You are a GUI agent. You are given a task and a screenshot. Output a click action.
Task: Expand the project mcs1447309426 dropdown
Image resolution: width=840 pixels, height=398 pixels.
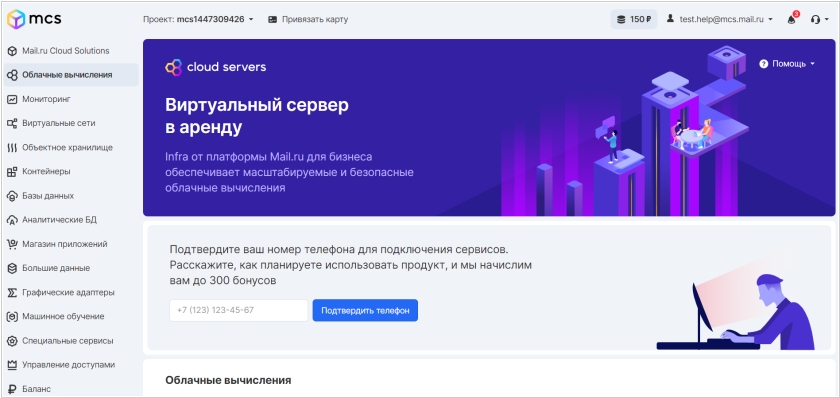click(198, 19)
